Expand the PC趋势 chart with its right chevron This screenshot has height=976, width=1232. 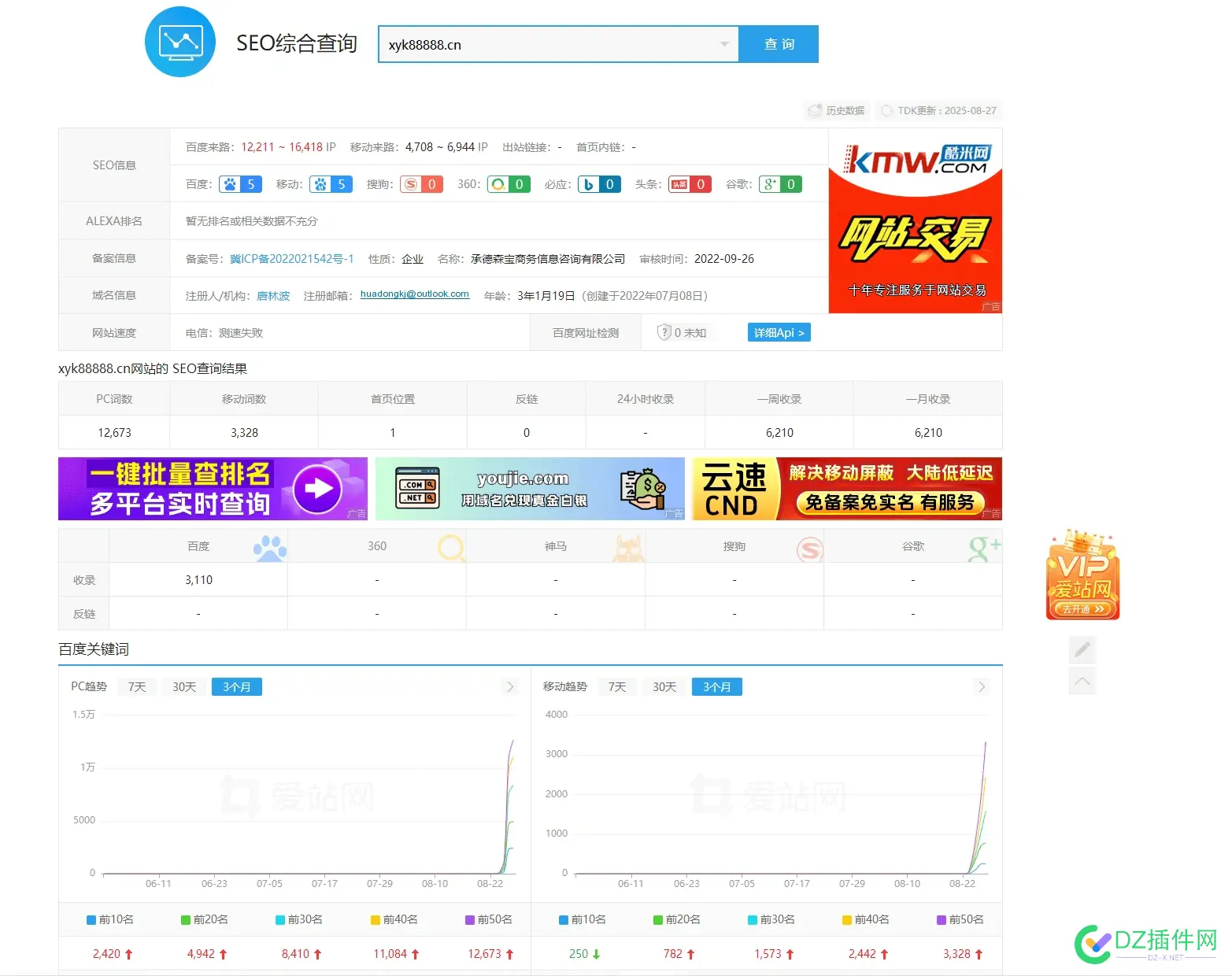[x=510, y=686]
